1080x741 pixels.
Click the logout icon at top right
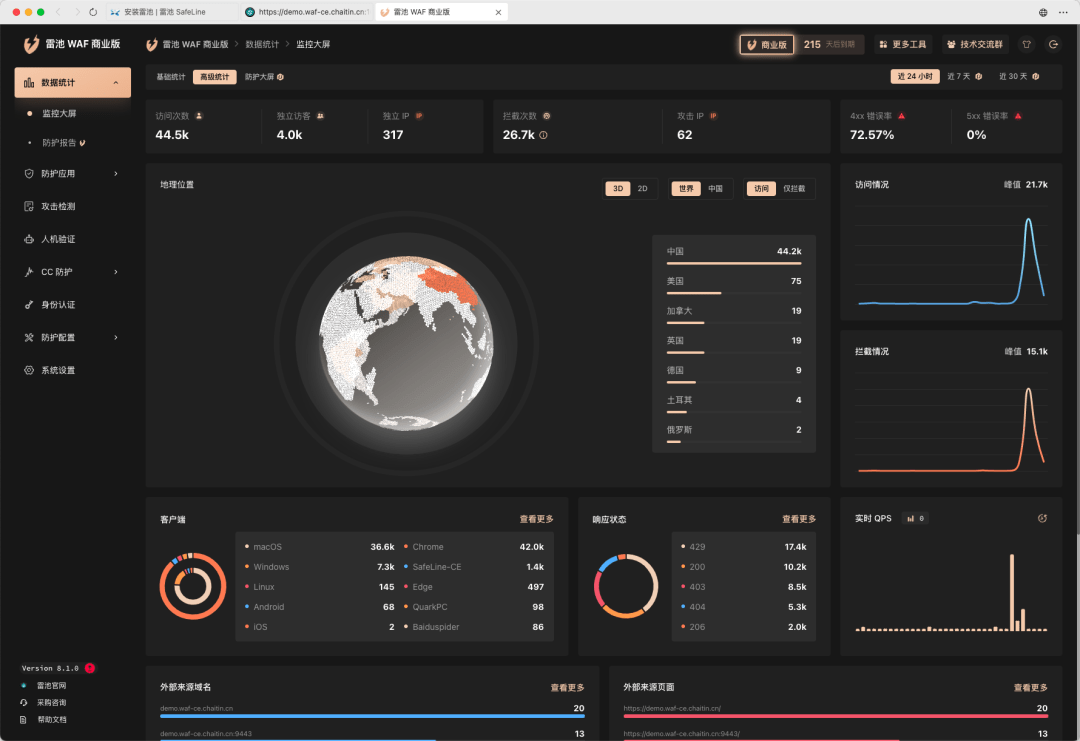coord(1053,44)
